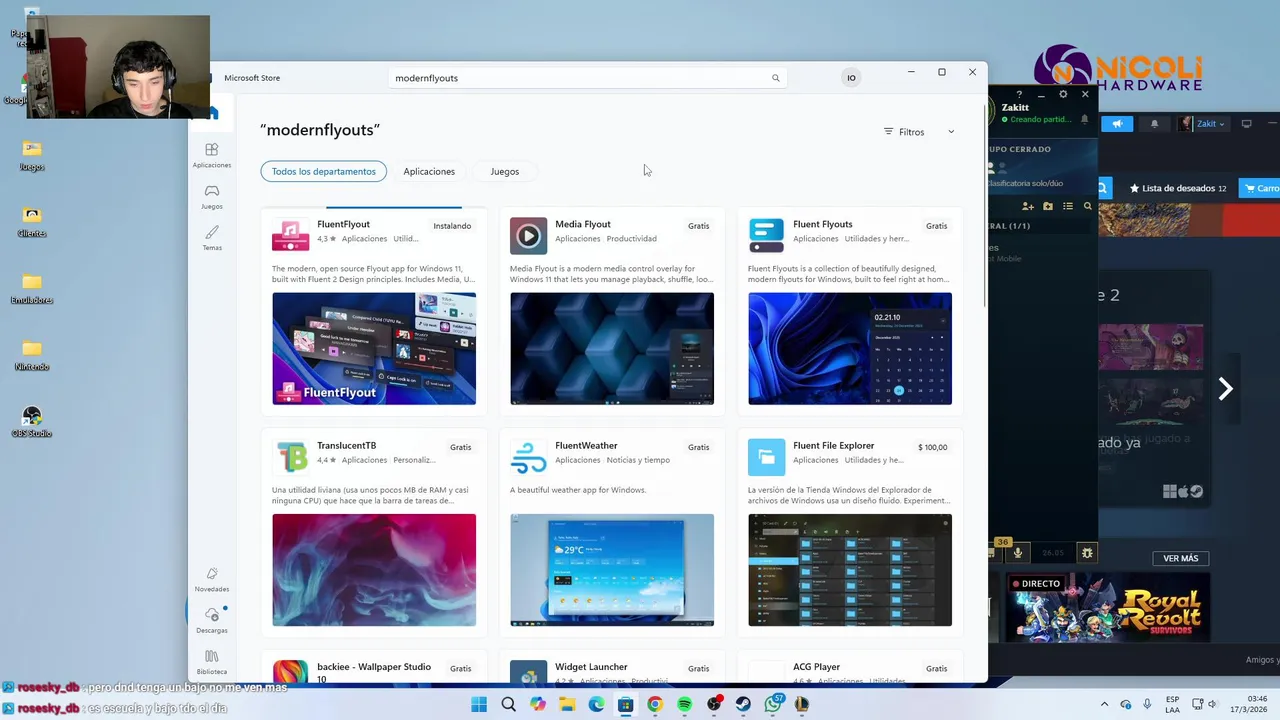Open Steam from the taskbar
1280x720 pixels.
[743, 704]
